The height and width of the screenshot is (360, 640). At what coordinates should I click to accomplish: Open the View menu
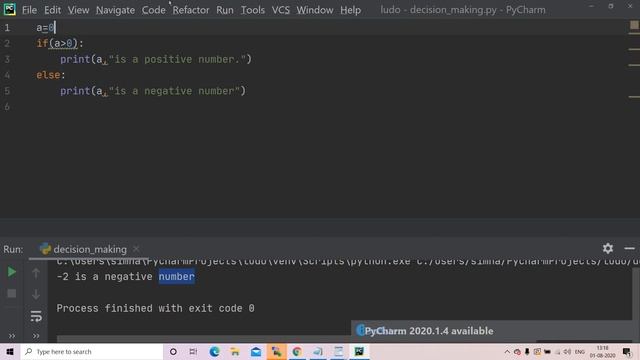[78, 10]
